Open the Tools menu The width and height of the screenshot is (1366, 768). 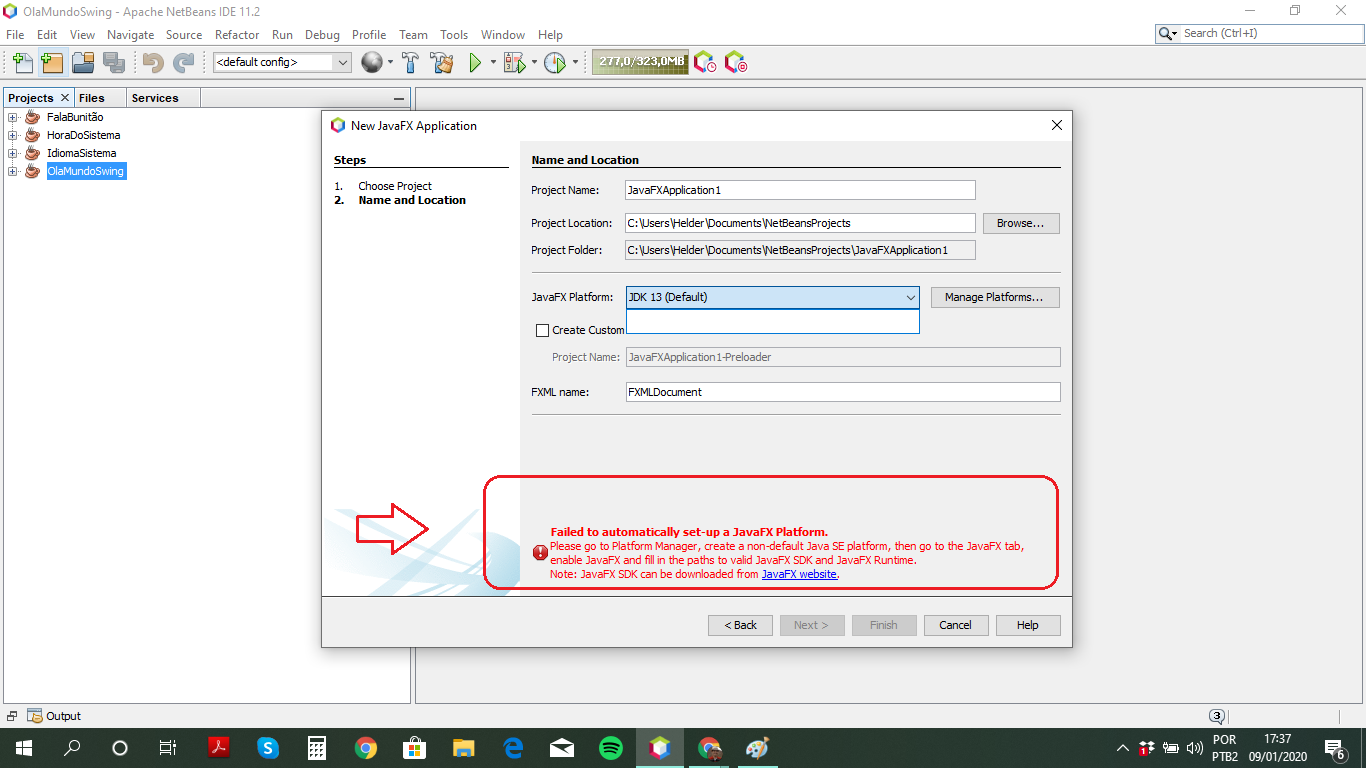(x=454, y=34)
